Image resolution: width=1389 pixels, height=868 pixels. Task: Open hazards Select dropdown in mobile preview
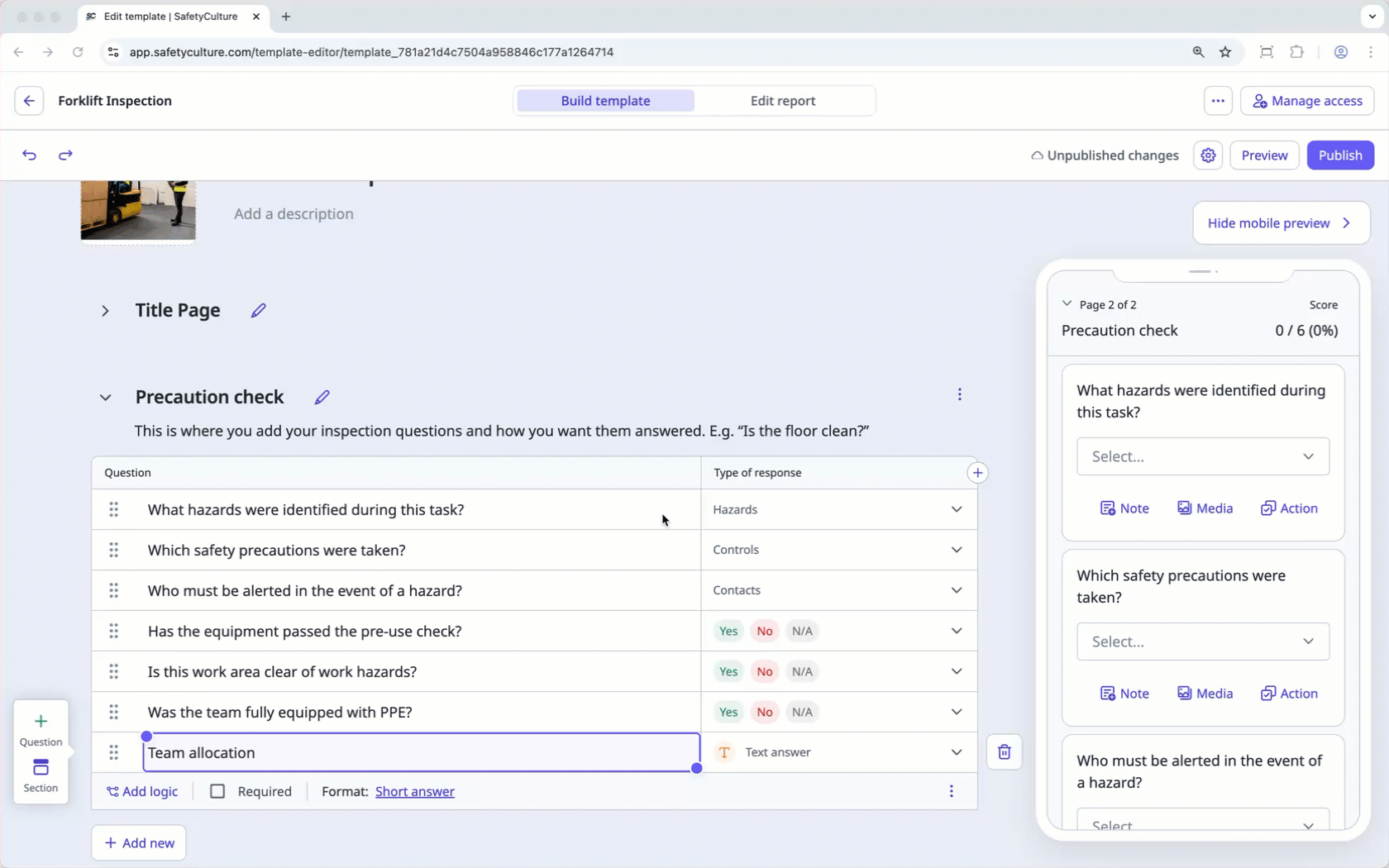click(x=1203, y=457)
